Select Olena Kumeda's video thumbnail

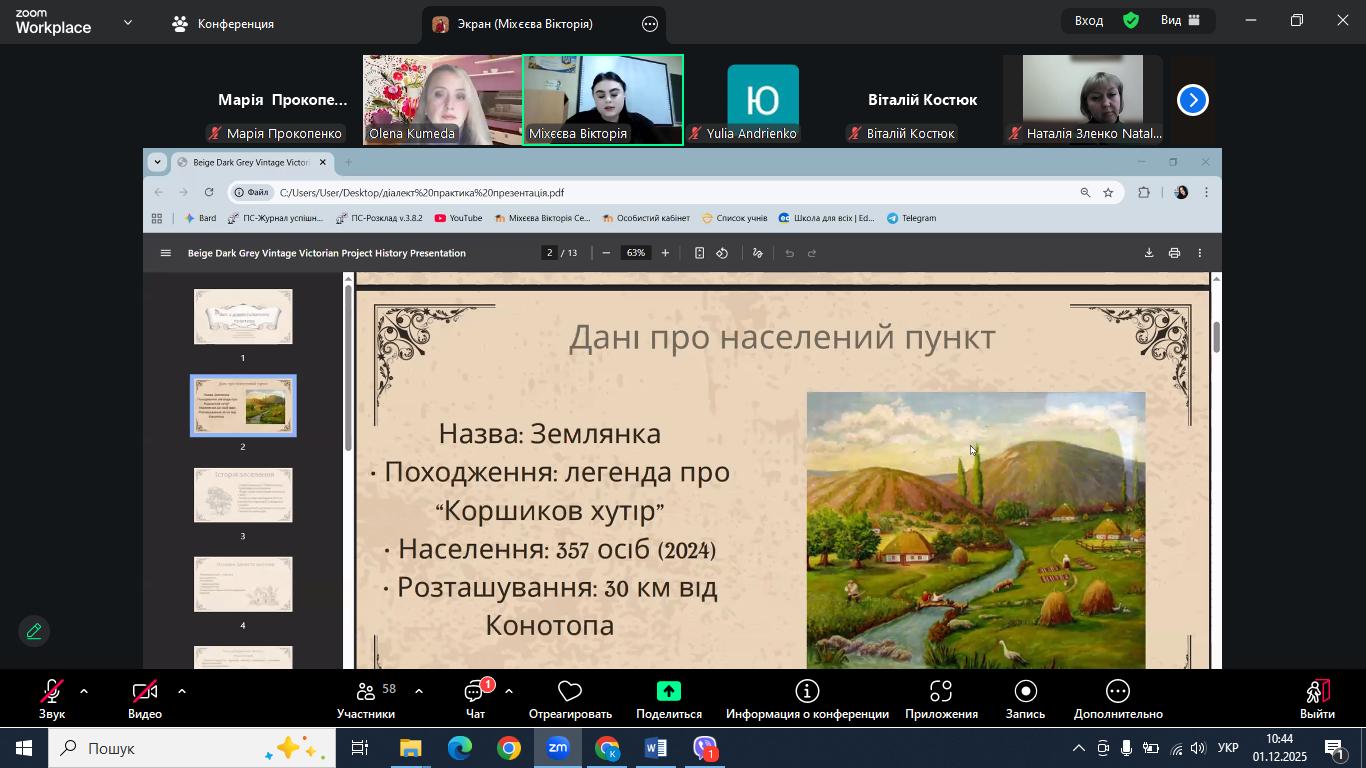tap(442, 100)
